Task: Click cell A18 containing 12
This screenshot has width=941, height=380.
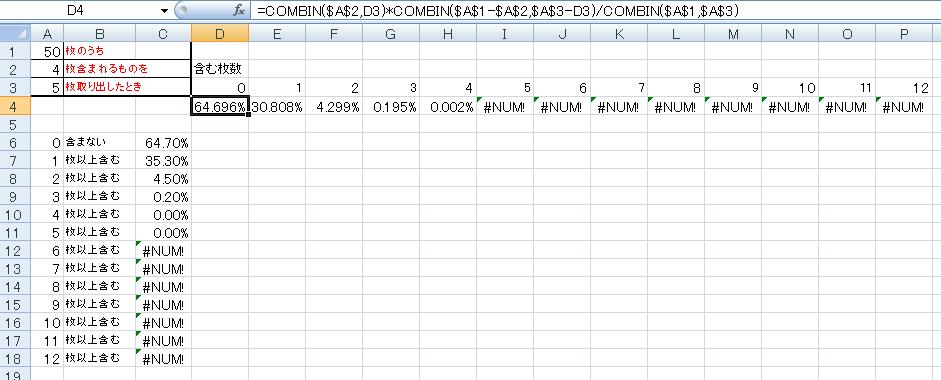Action: tap(47, 359)
